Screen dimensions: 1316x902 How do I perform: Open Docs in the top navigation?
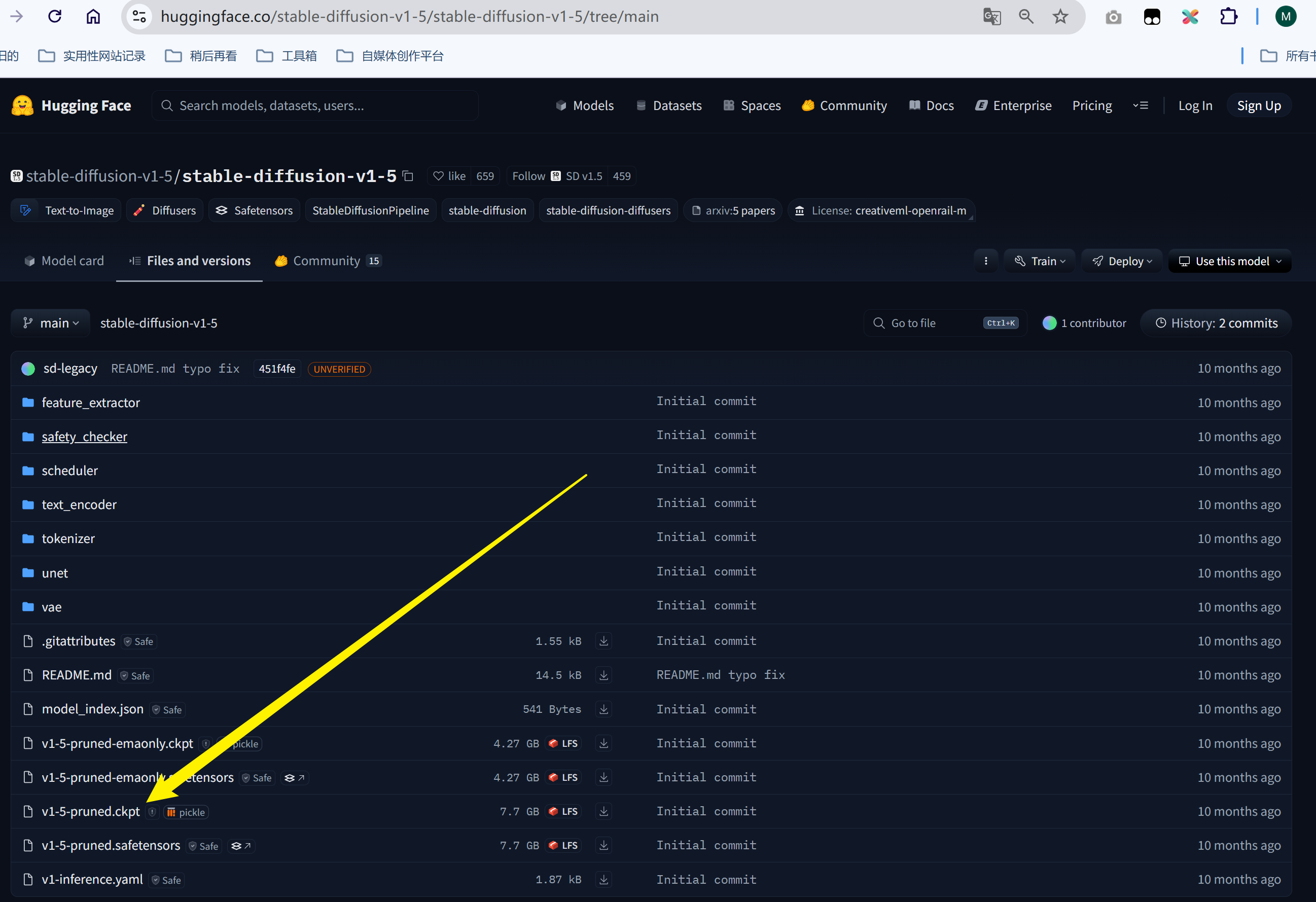(x=932, y=106)
